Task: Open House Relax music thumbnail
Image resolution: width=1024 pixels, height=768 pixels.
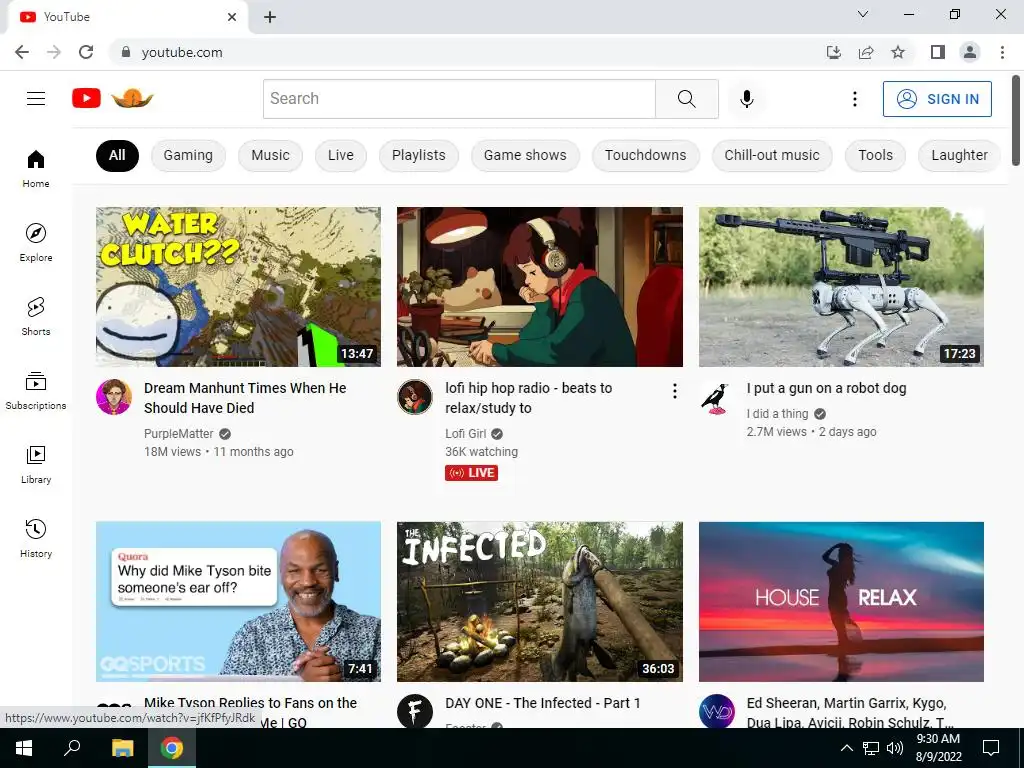Action: coord(841,601)
